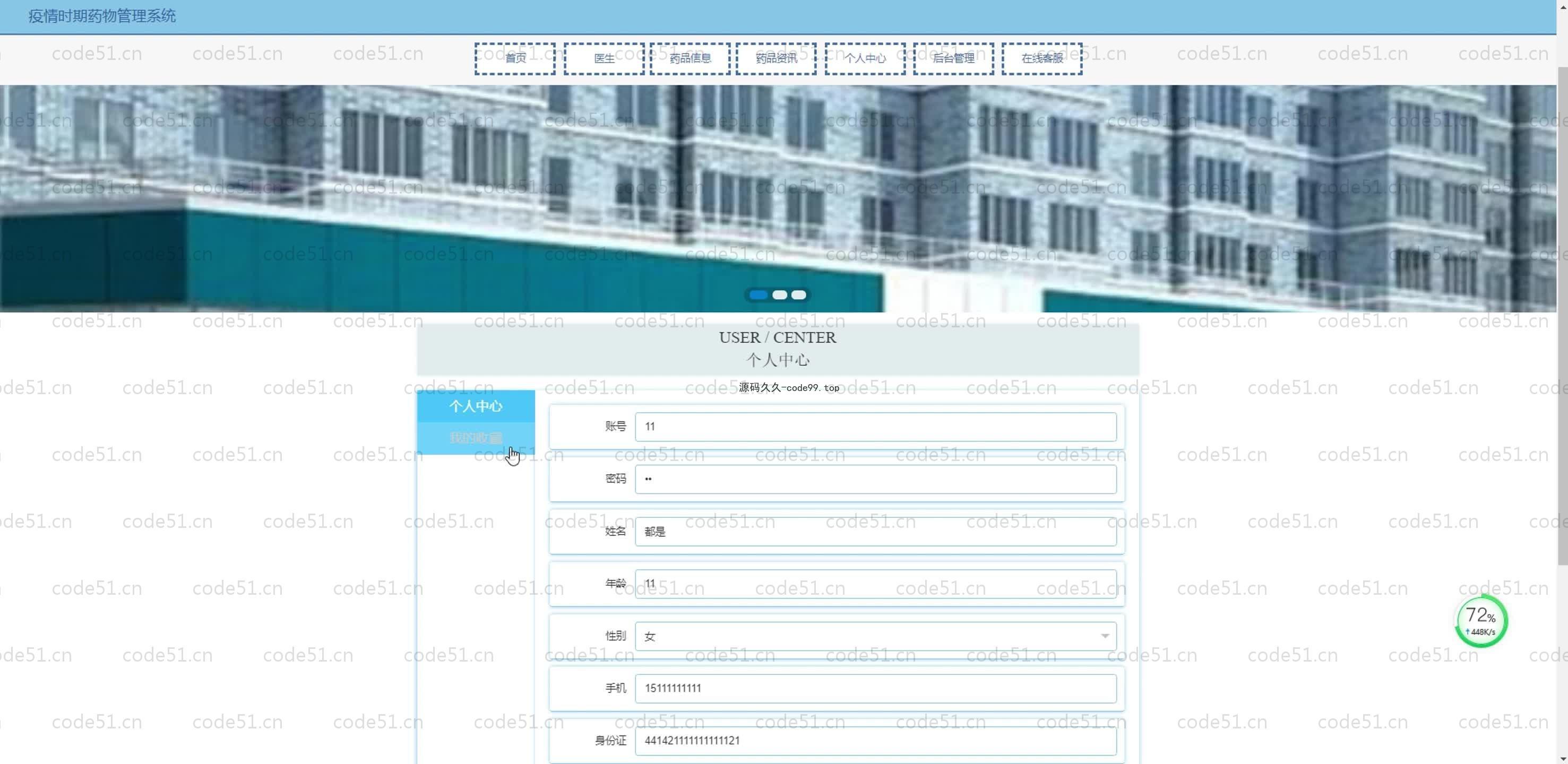Click the 性别 dropdown arrow icon
The width and height of the screenshot is (1568, 764).
[1104, 636]
